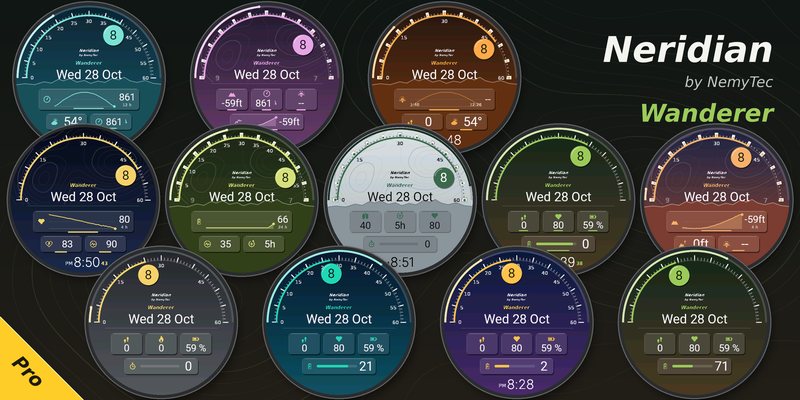Tap the 40 tile on white watch face
Screen dimensions: 800x400
[x=365, y=221]
